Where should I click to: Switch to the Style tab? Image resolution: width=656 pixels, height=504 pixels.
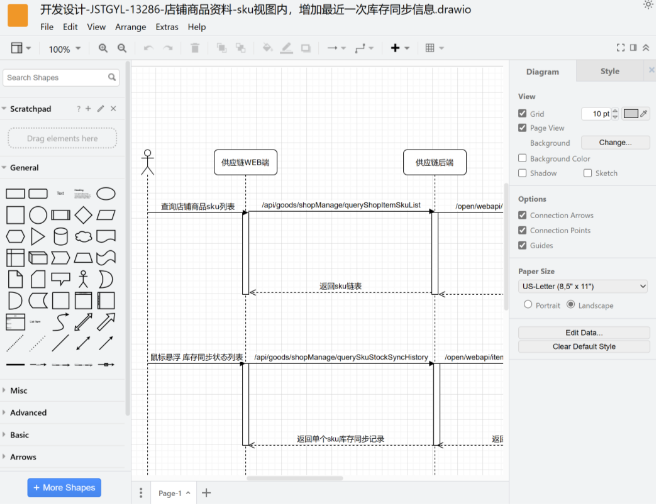coord(609,72)
